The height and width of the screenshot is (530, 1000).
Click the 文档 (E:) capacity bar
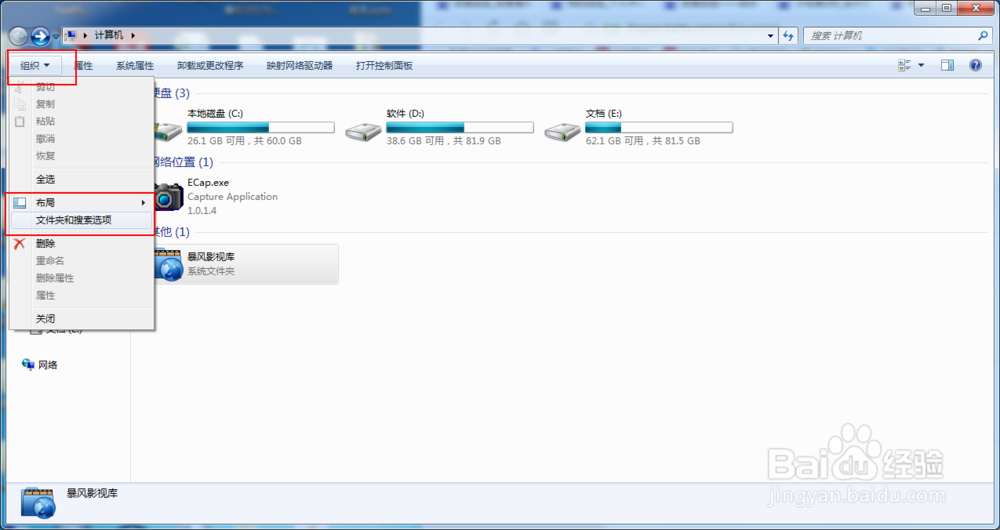[x=659, y=128]
